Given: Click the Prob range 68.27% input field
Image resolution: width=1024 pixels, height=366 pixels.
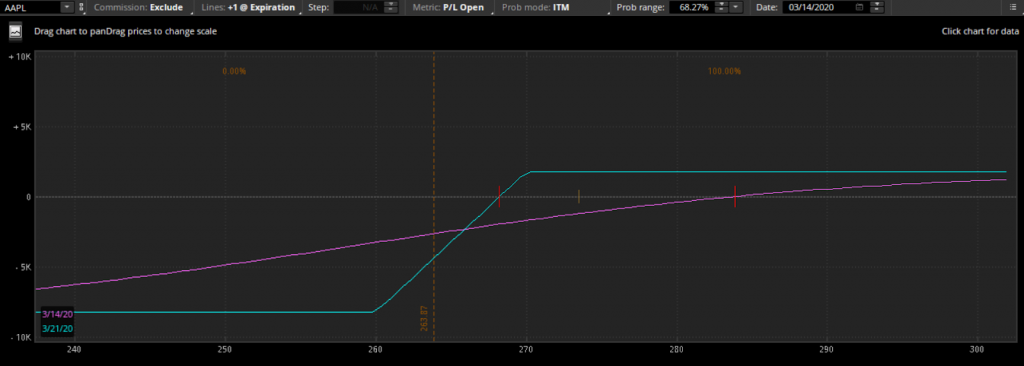Looking at the screenshot, I should 691,8.
